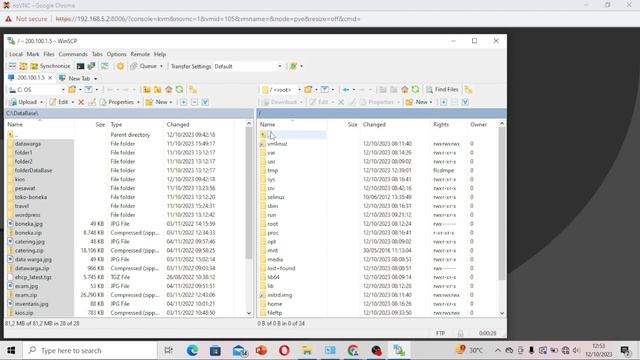Go to remote home directory icon

click(404, 90)
